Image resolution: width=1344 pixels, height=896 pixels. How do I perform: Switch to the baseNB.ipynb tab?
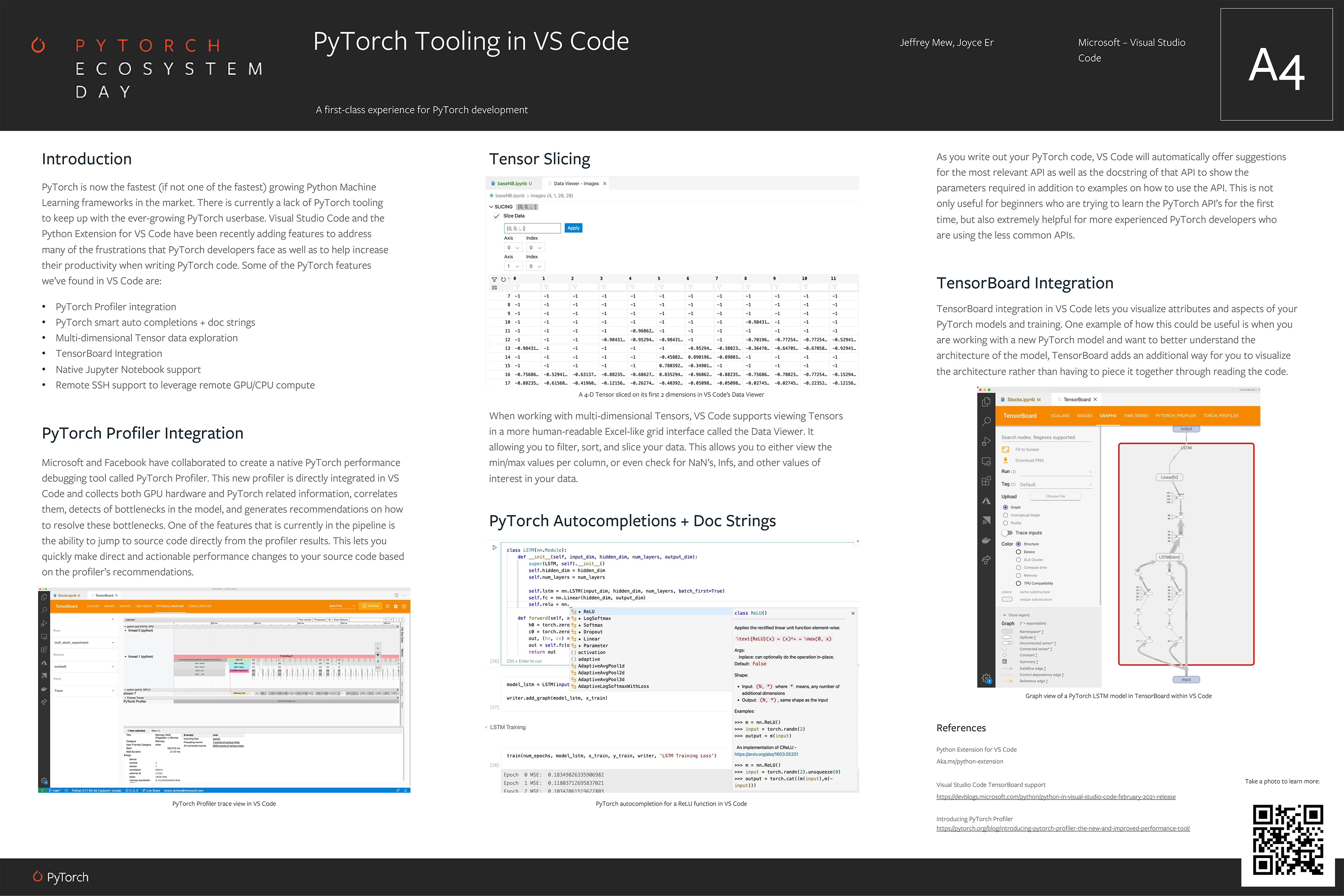click(x=513, y=183)
